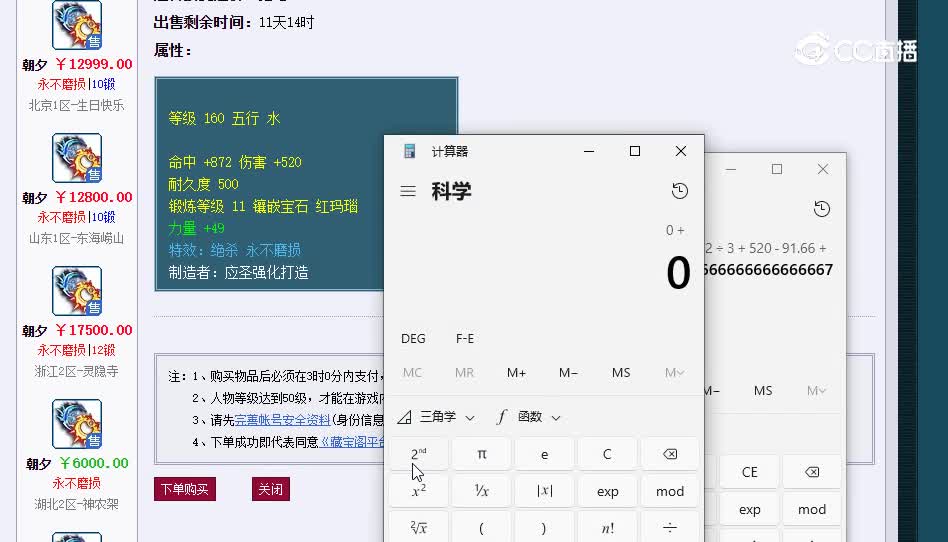948x542 pixels.
Task: Click mod key in front calculator
Action: click(x=670, y=491)
